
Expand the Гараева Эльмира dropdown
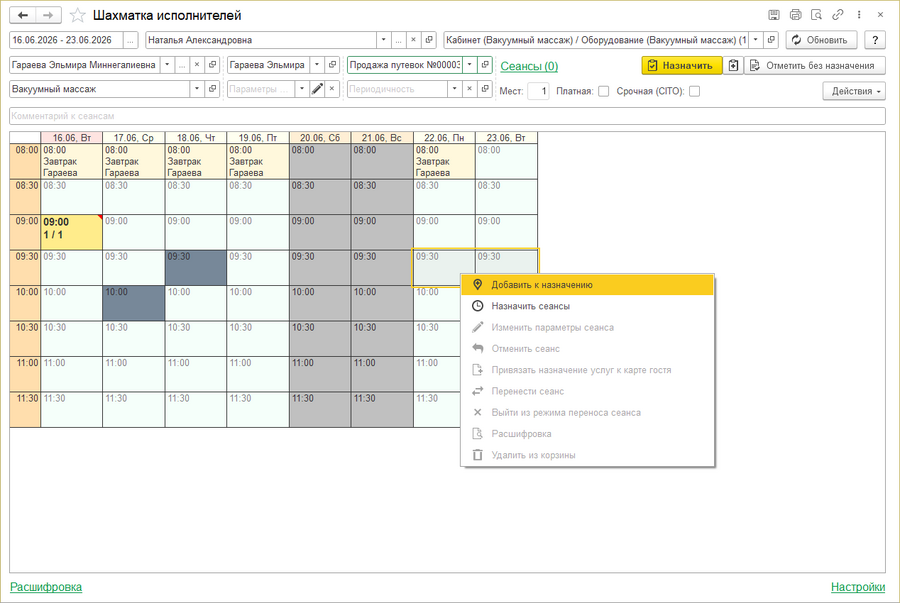point(317,65)
